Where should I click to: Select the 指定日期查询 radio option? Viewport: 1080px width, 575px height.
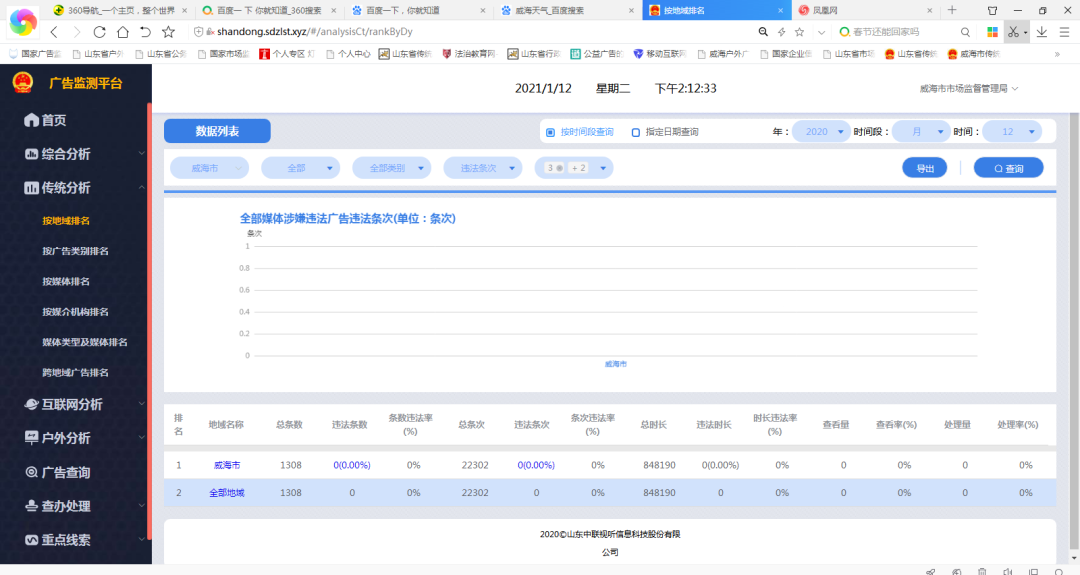(636, 132)
